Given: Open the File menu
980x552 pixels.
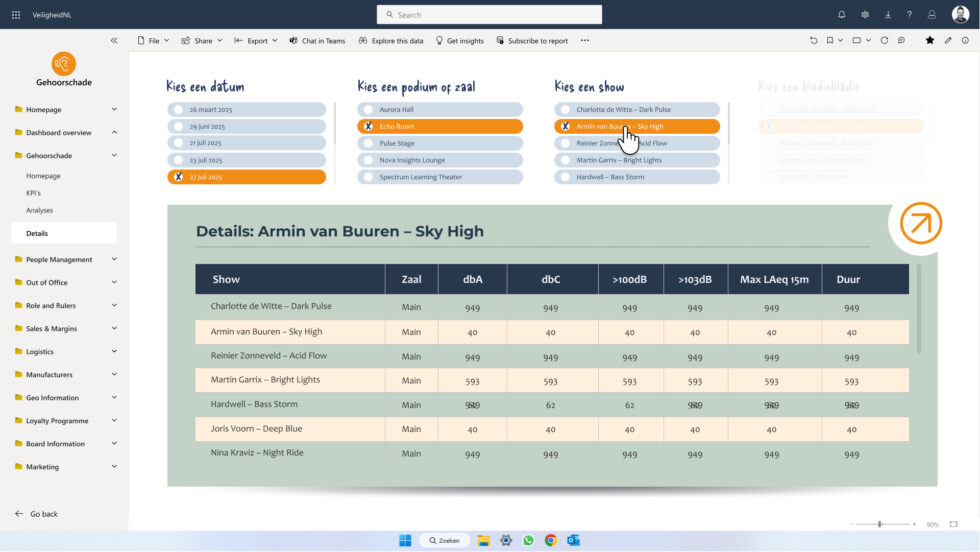Looking at the screenshot, I should point(153,41).
